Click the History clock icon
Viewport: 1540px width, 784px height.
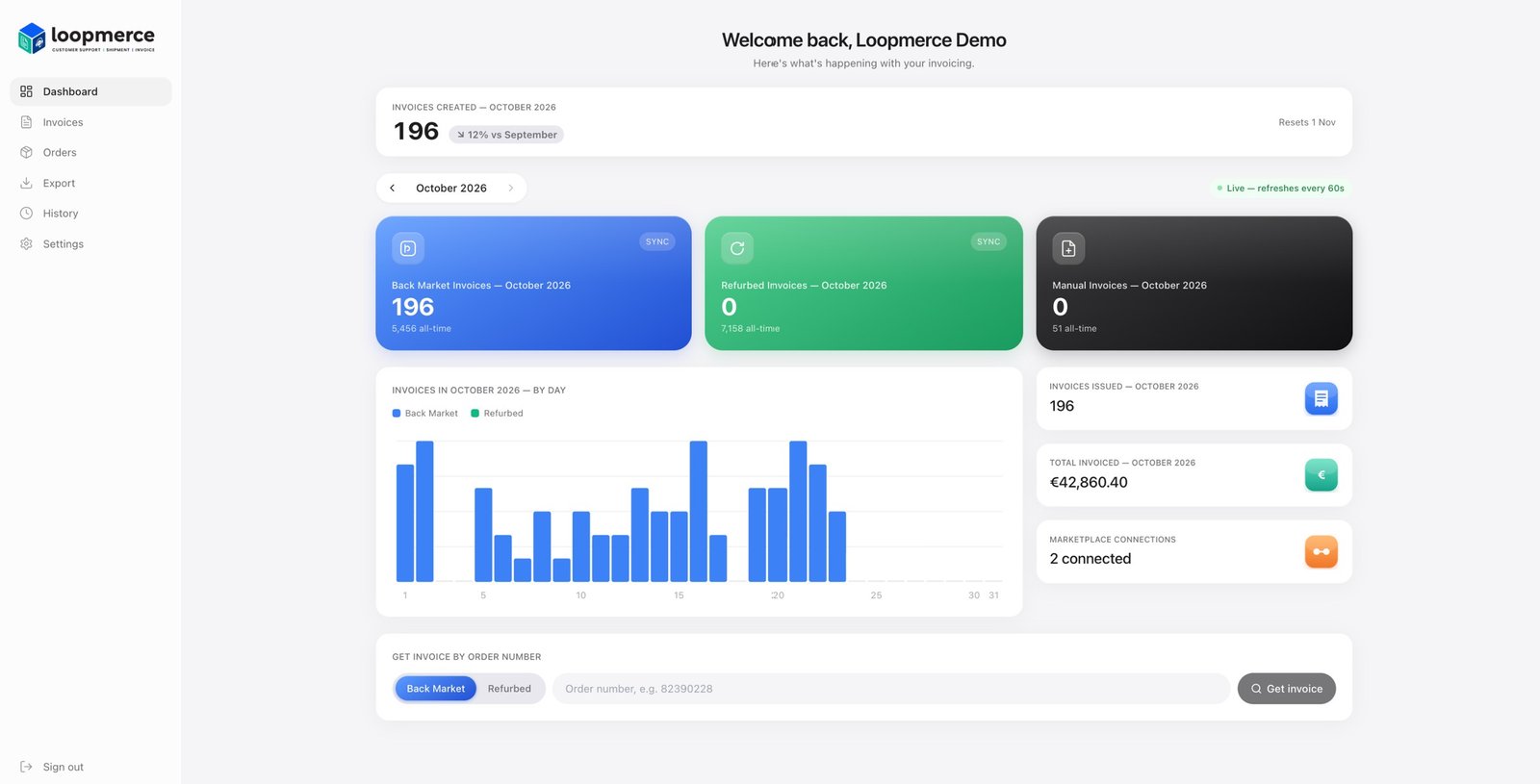coord(26,214)
